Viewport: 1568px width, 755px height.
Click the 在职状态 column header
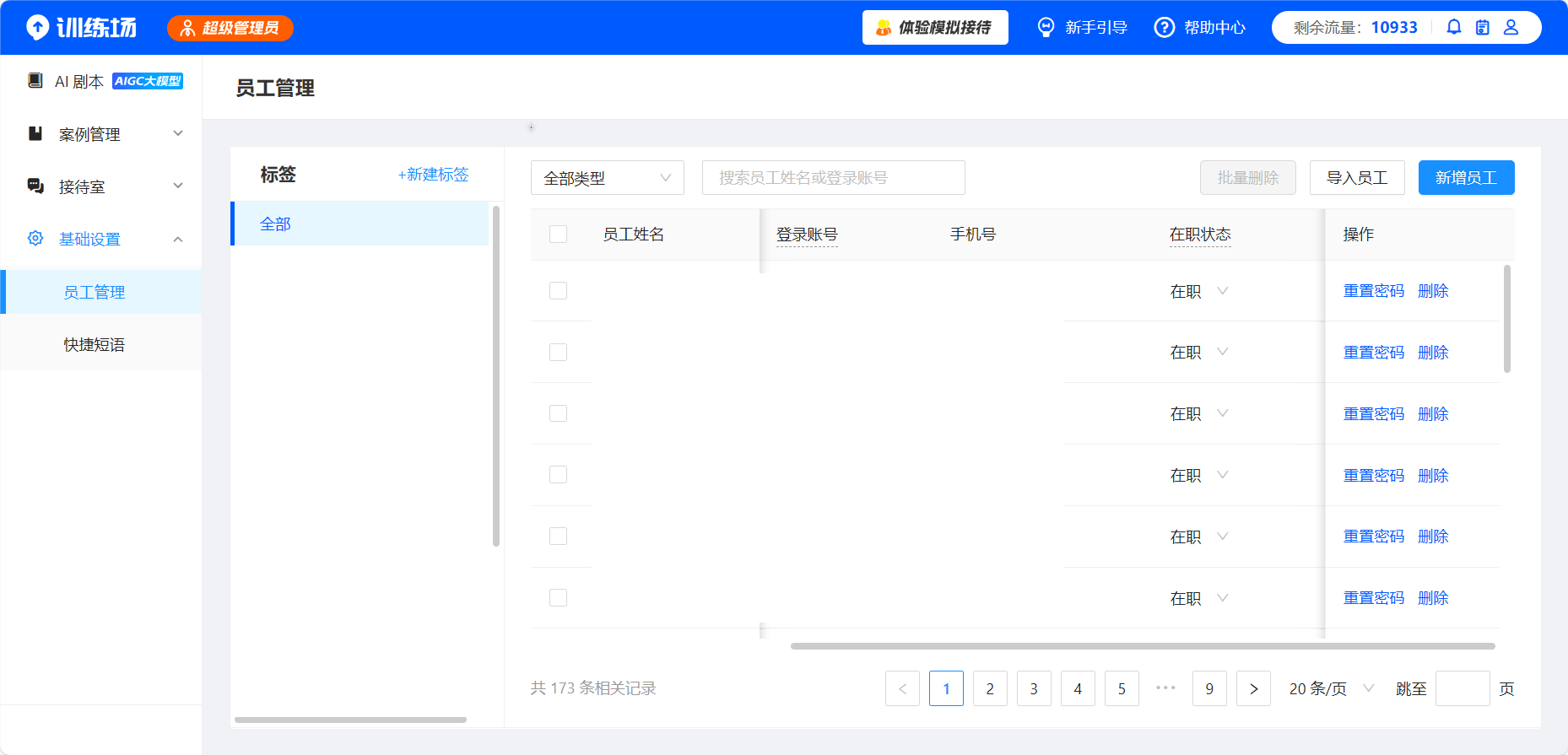pyautogui.click(x=1200, y=235)
